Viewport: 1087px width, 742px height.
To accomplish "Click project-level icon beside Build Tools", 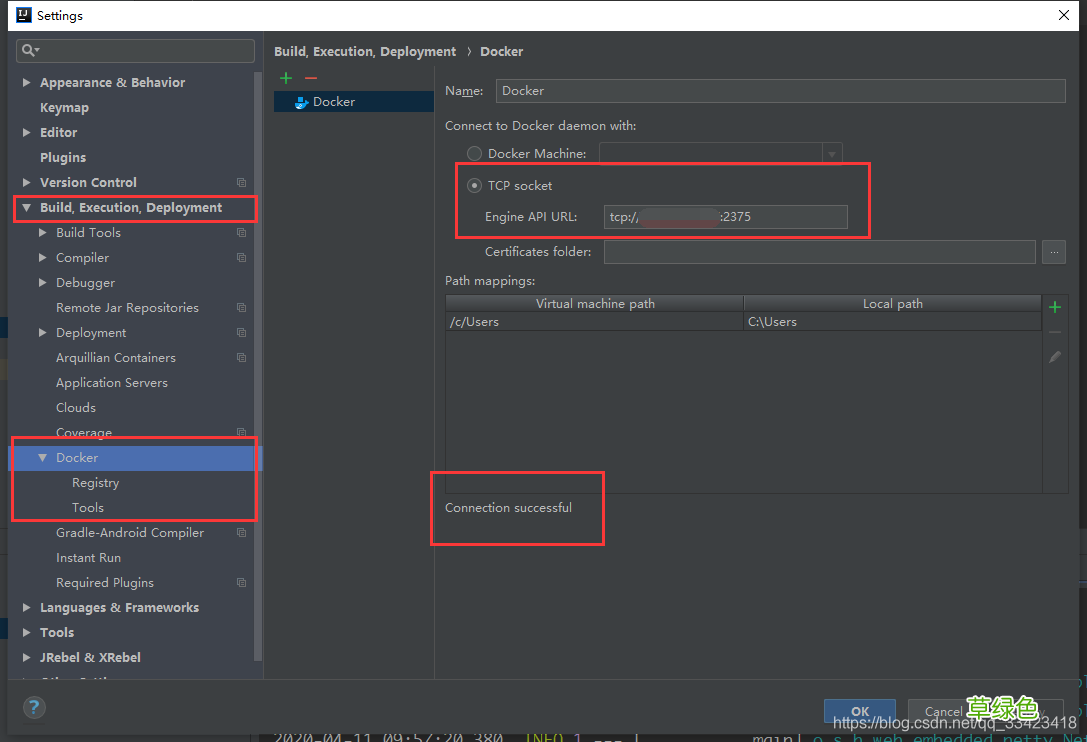I will pyautogui.click(x=241, y=232).
